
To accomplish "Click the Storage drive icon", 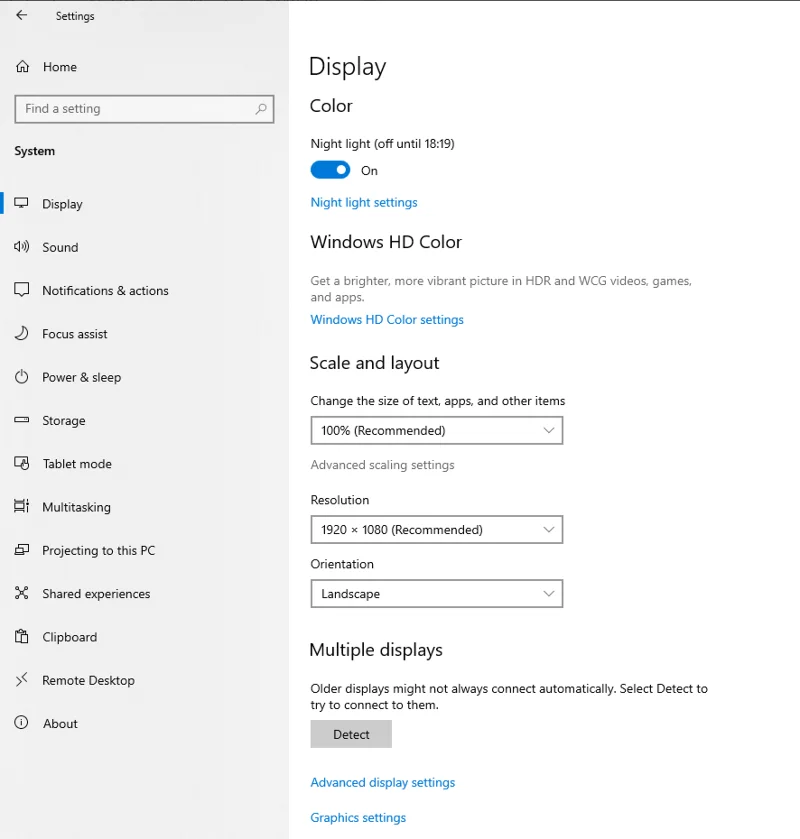I will click(21, 420).
